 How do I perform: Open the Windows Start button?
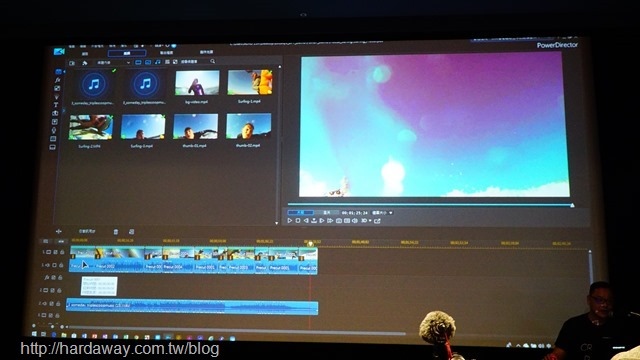(x=34, y=334)
